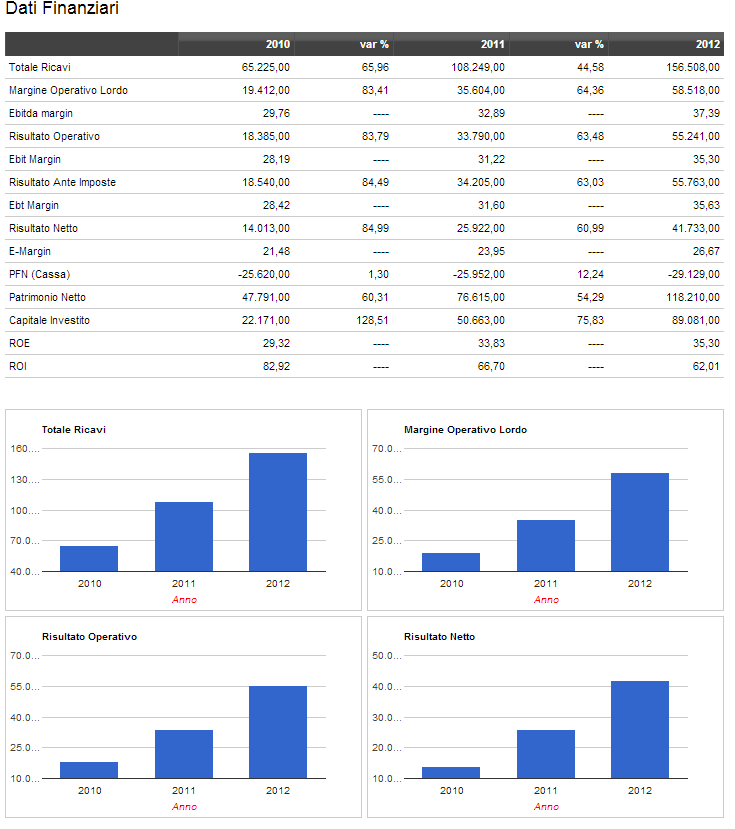Click the Totale Ricavi chart title
This screenshot has width=735, height=829.
pyautogui.click(x=74, y=430)
